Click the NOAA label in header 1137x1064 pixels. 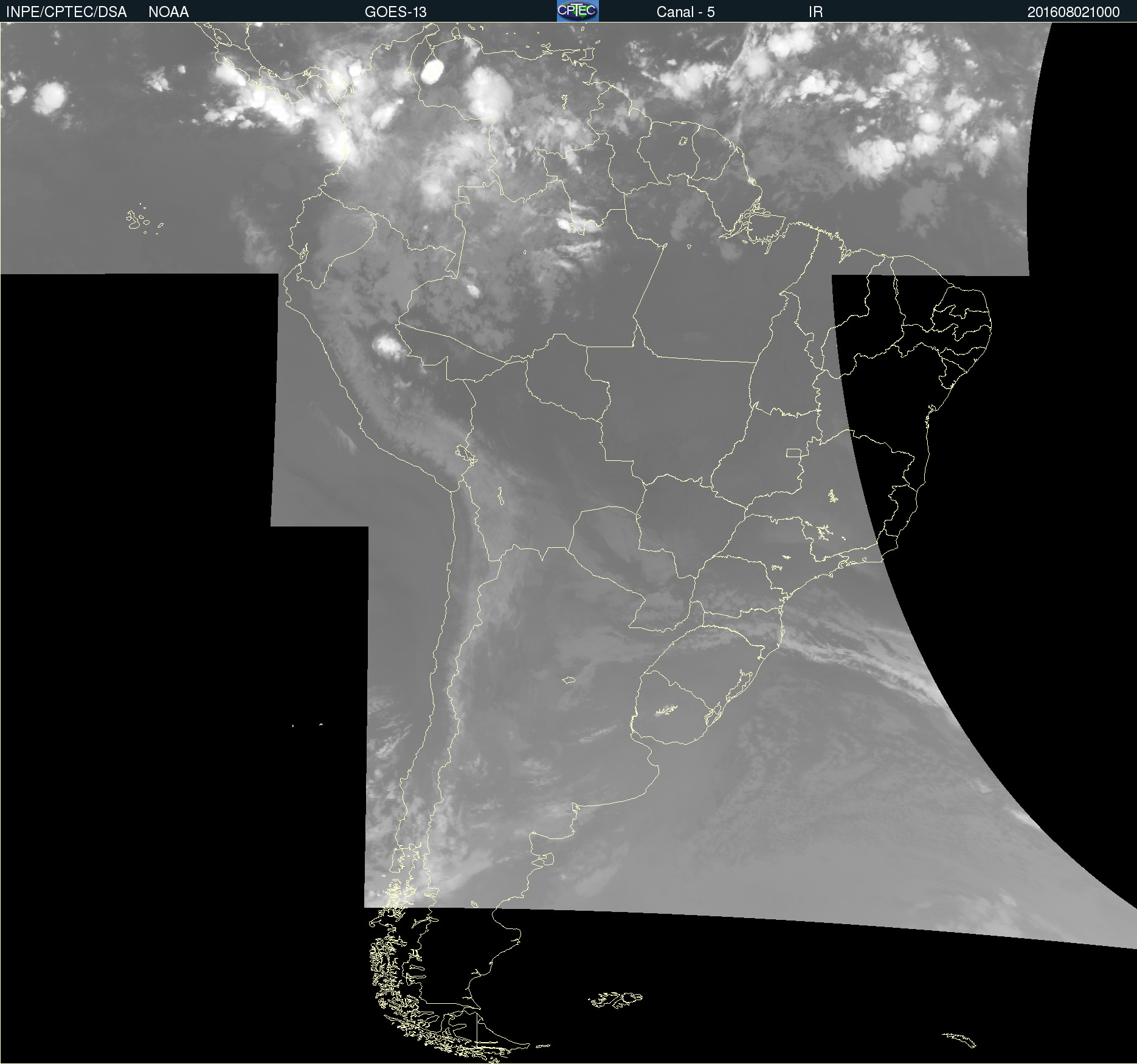[x=168, y=12]
